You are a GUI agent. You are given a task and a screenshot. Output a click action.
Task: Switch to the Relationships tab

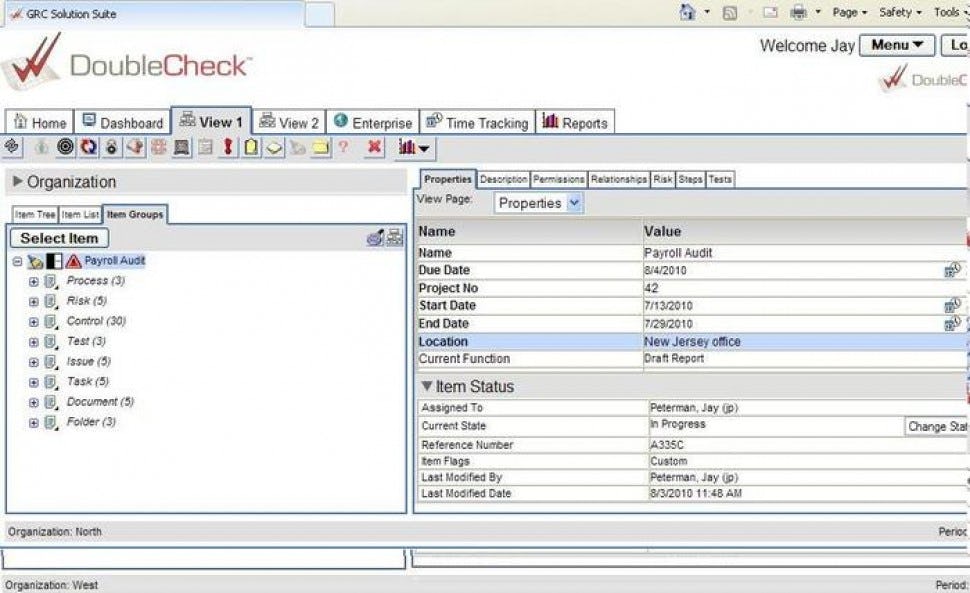(618, 179)
